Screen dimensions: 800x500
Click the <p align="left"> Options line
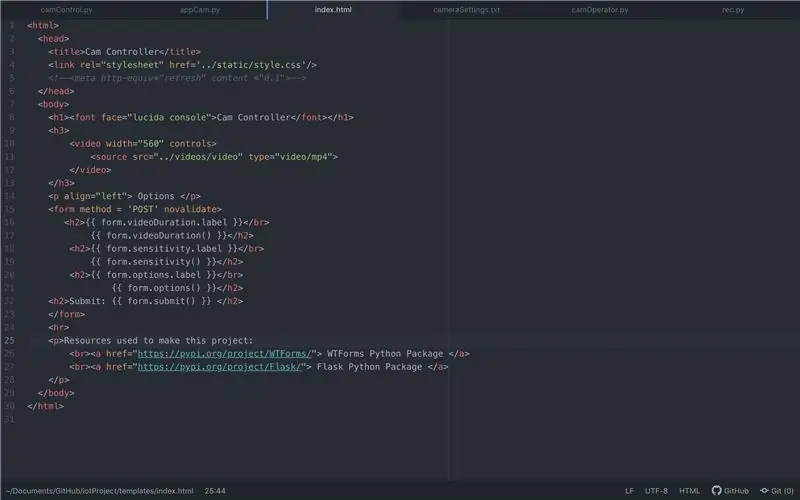pyautogui.click(x=124, y=196)
